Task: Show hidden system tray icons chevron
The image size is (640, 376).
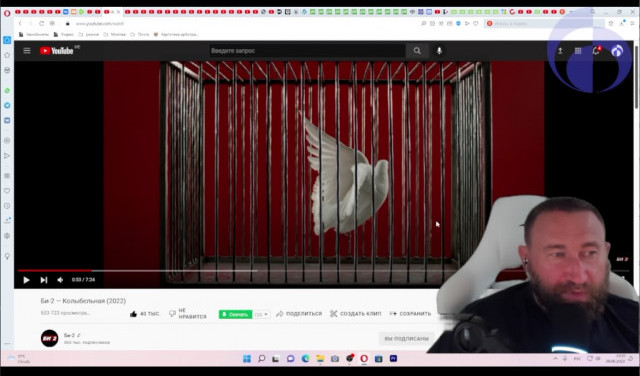Action: click(555, 358)
